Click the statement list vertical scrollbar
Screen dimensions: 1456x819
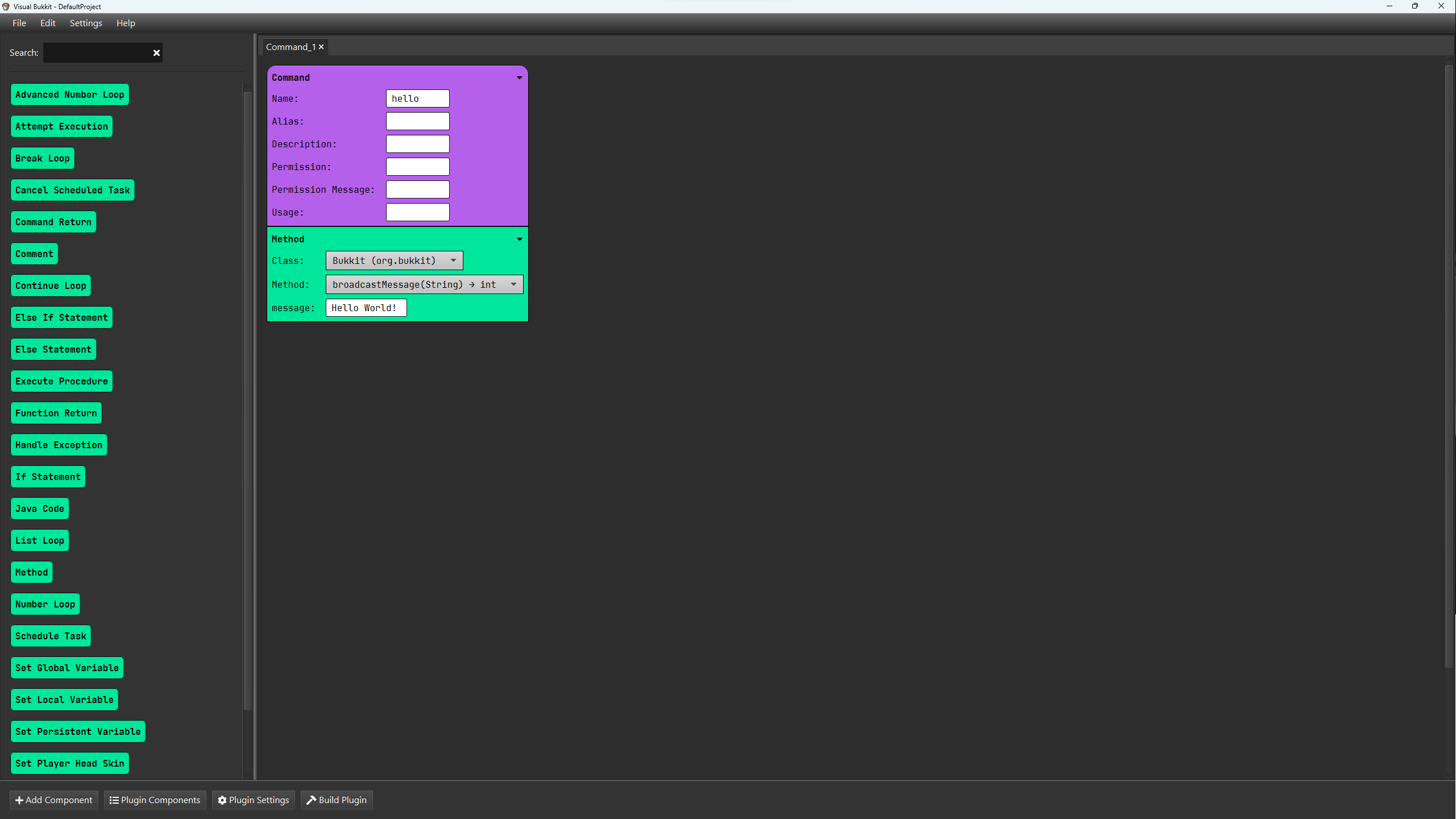pyautogui.click(x=247, y=398)
